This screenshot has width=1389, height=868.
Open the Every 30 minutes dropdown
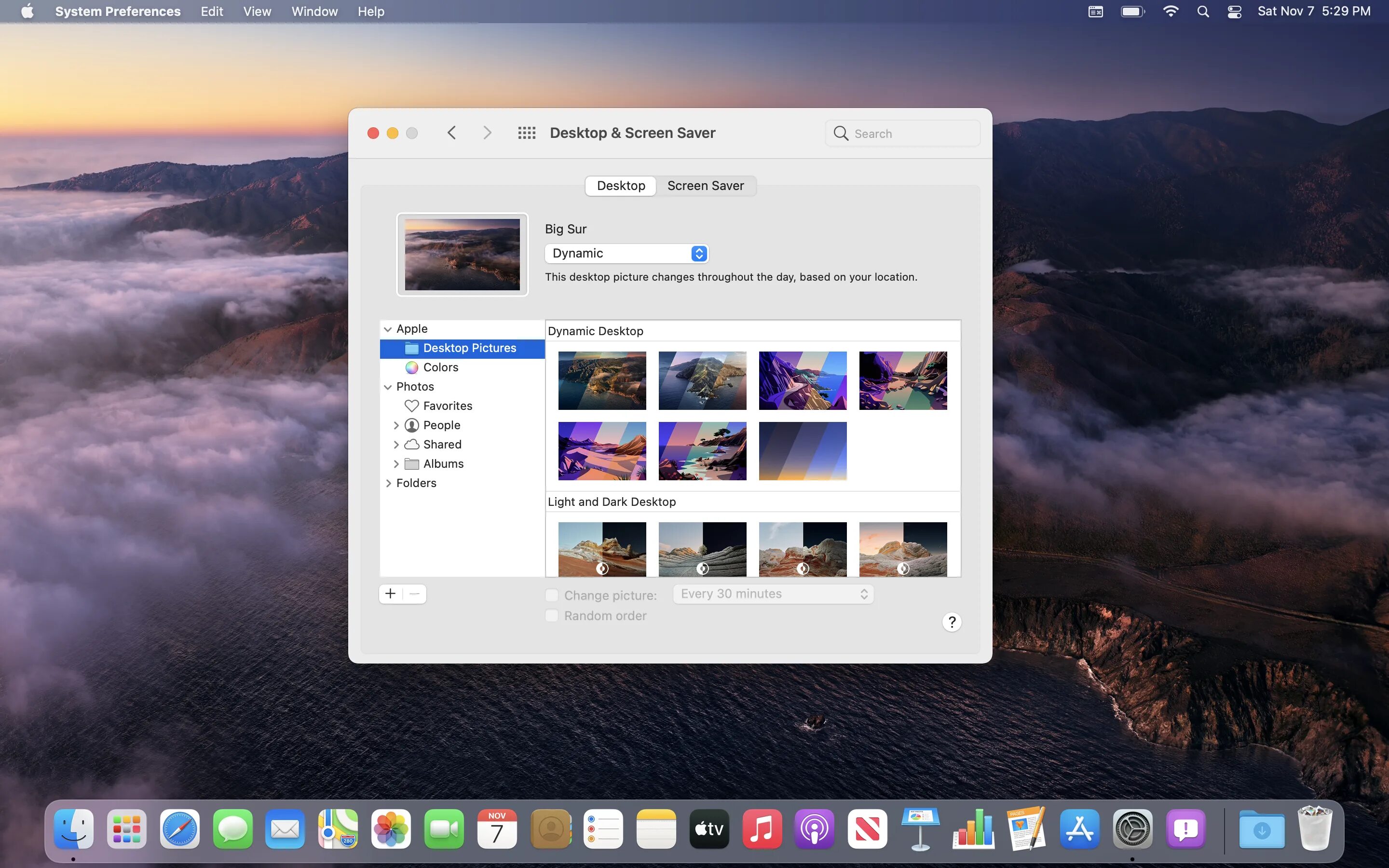point(773,594)
